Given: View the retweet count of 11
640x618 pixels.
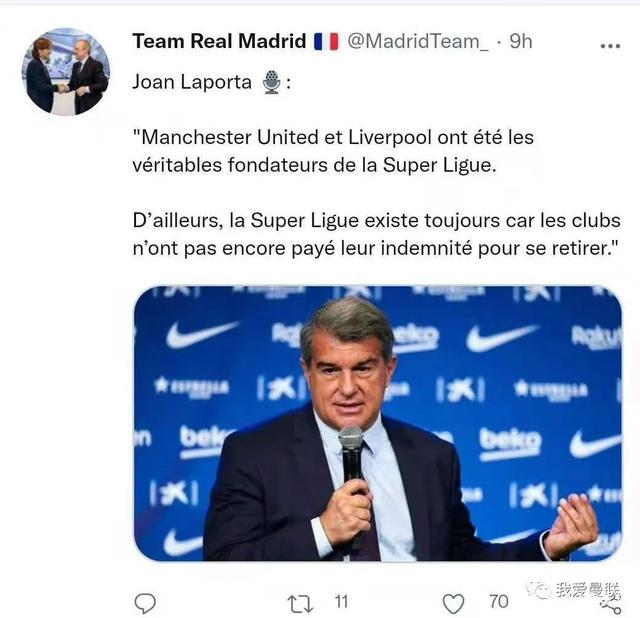Looking at the screenshot, I should pos(341,602).
